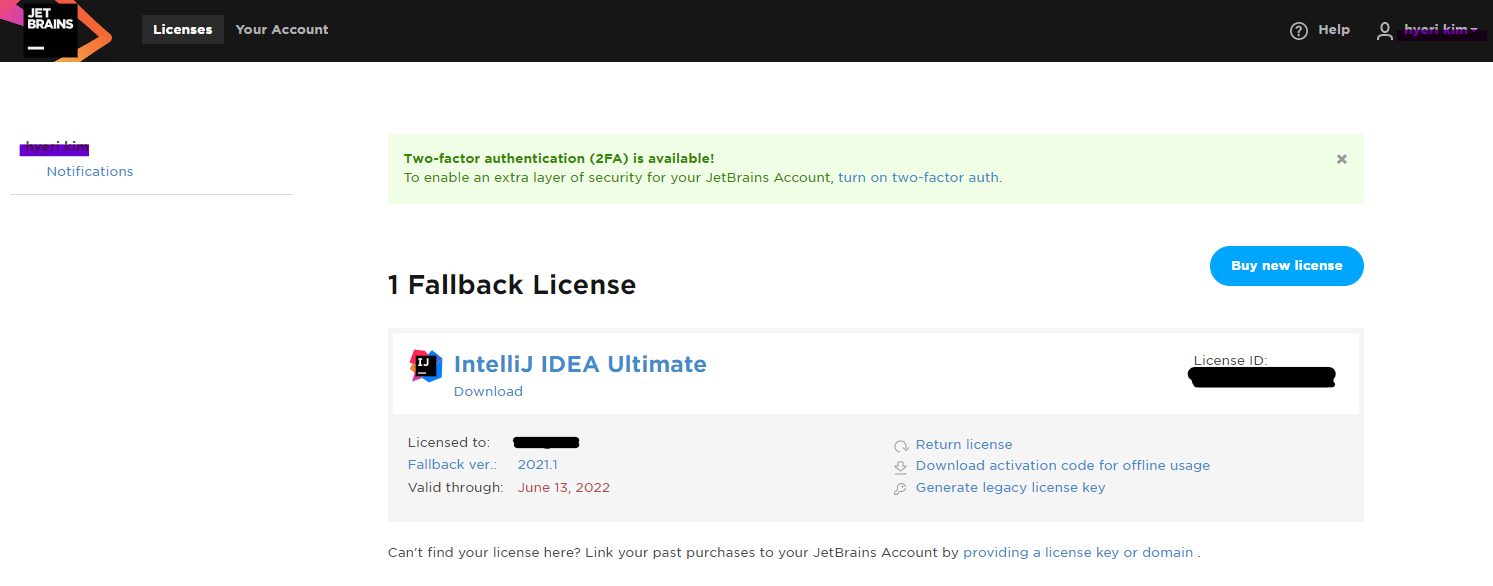1493x586 pixels.
Task: Click the 2021.1 fallback version link
Action: [x=537, y=464]
